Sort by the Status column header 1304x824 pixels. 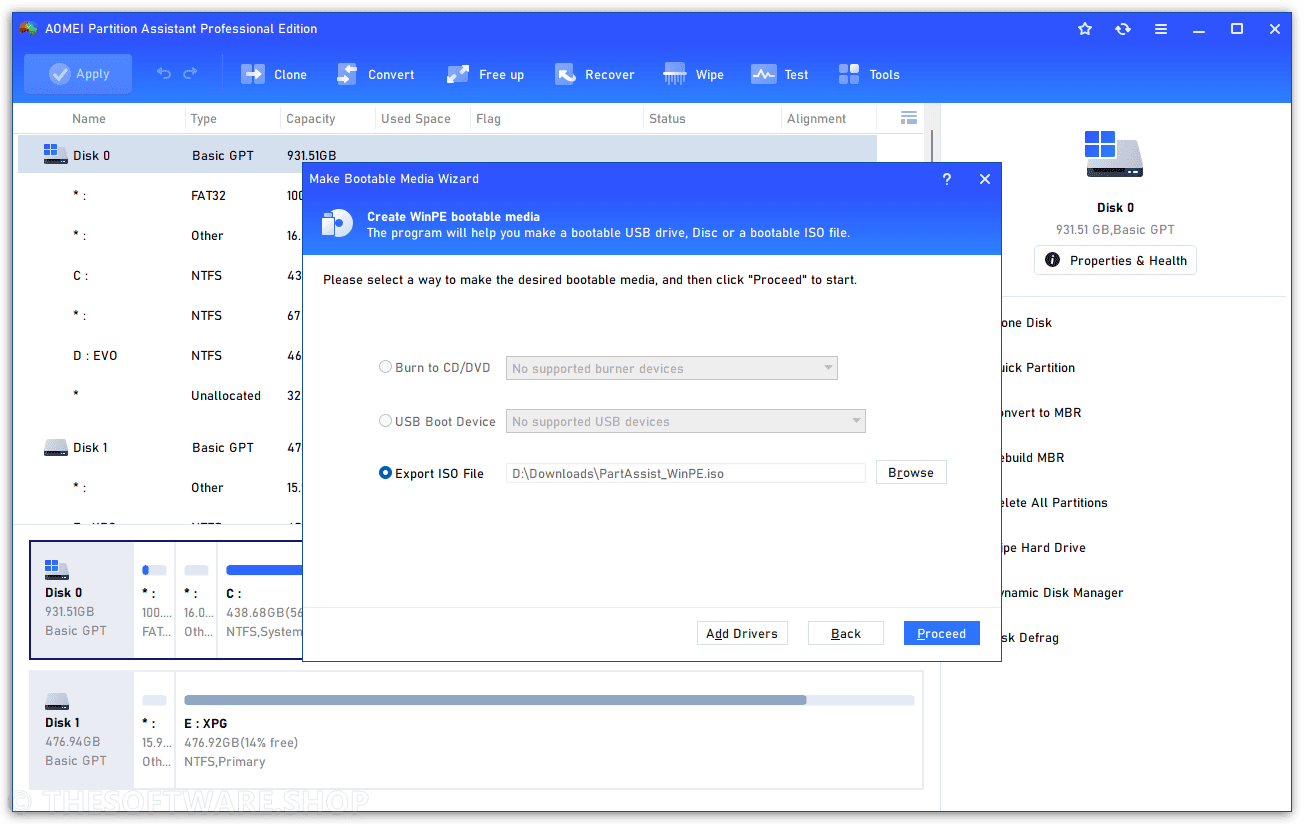(667, 118)
